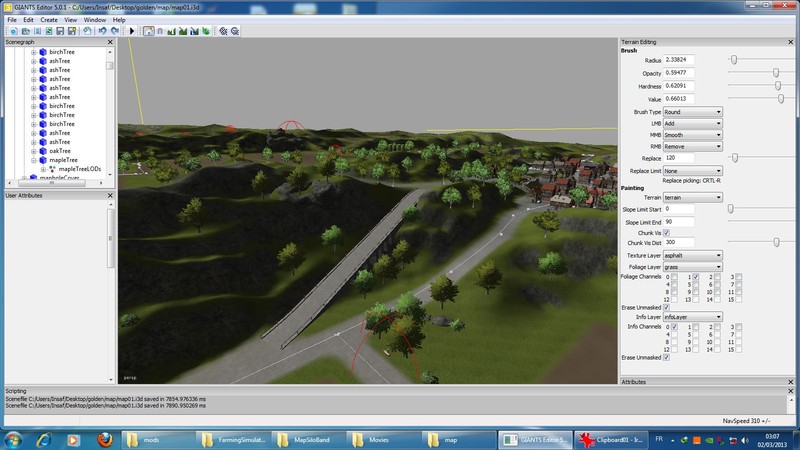Click the first hatched circle toolbar icon
Screen dimensions: 800x450
(x=223, y=31)
